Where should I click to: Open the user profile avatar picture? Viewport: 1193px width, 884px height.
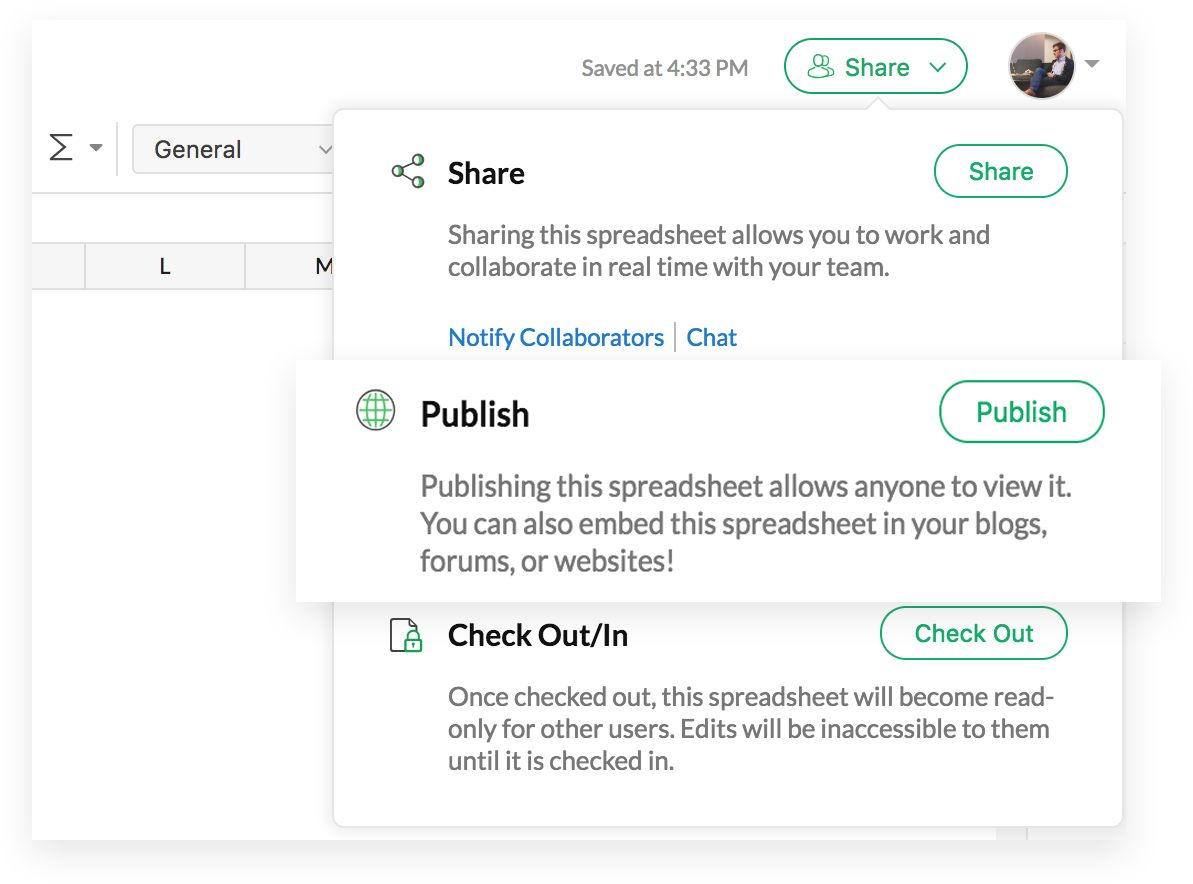tap(1041, 66)
